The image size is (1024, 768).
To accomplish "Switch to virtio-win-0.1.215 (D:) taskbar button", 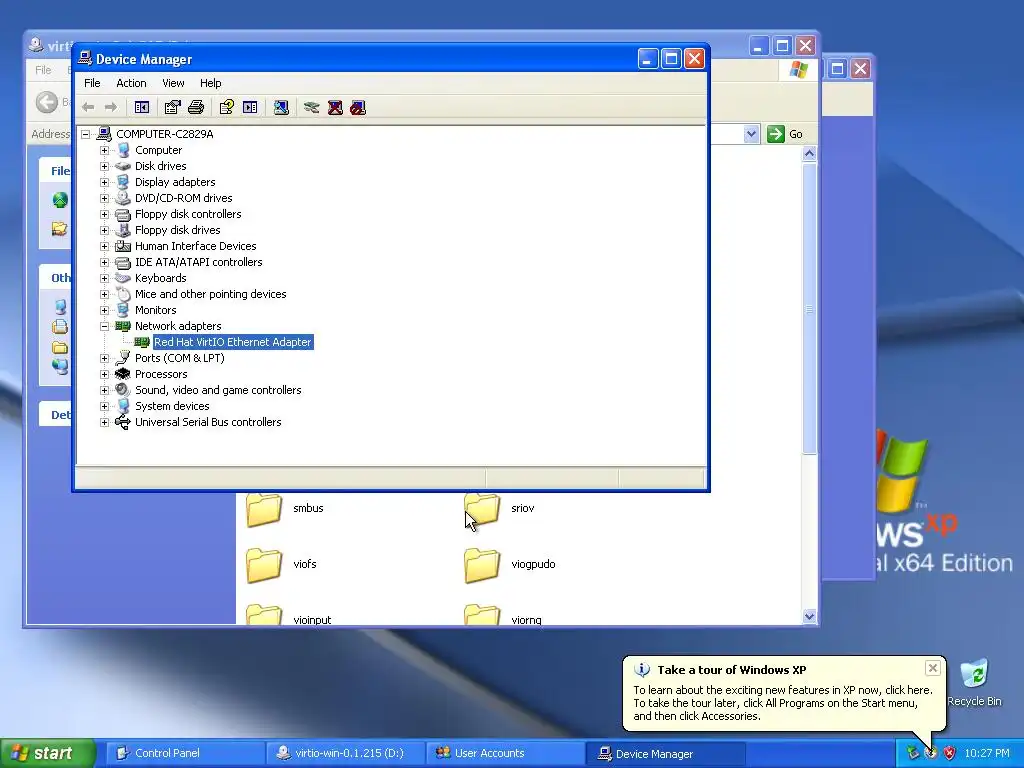I will [345, 753].
